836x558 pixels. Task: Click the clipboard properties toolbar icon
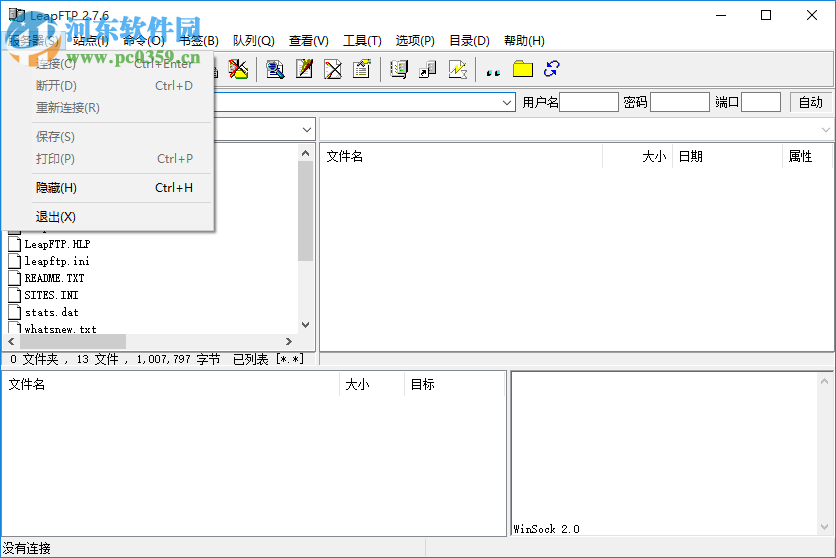tap(361, 69)
